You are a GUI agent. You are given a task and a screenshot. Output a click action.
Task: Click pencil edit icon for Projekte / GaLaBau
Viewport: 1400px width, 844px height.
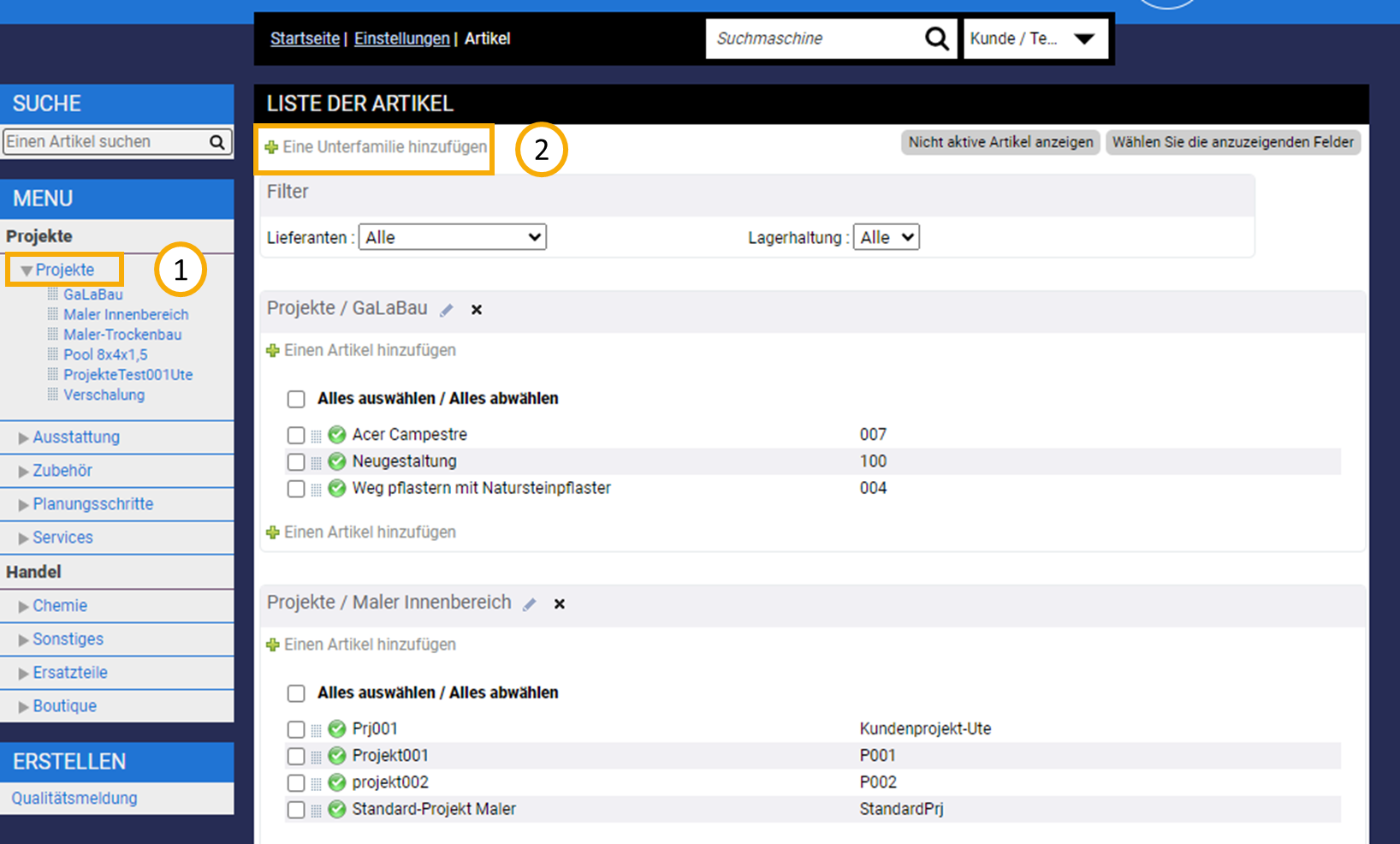447,310
